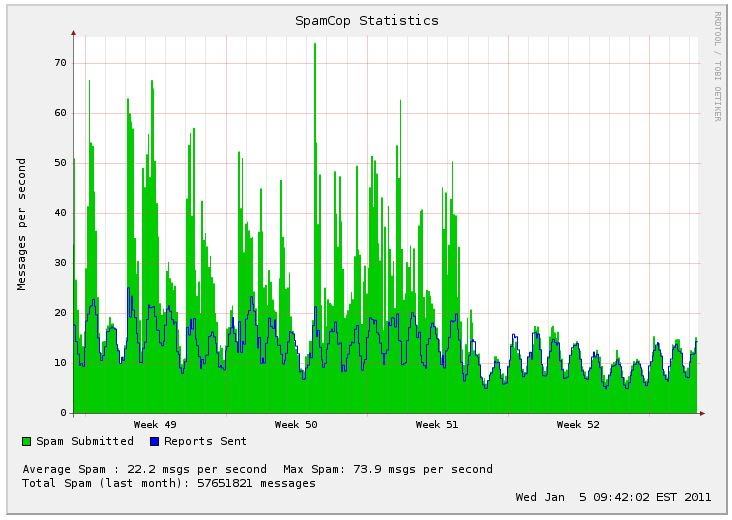The width and height of the screenshot is (732, 520).
Task: Click the 40 value on y-axis
Action: click(x=61, y=213)
